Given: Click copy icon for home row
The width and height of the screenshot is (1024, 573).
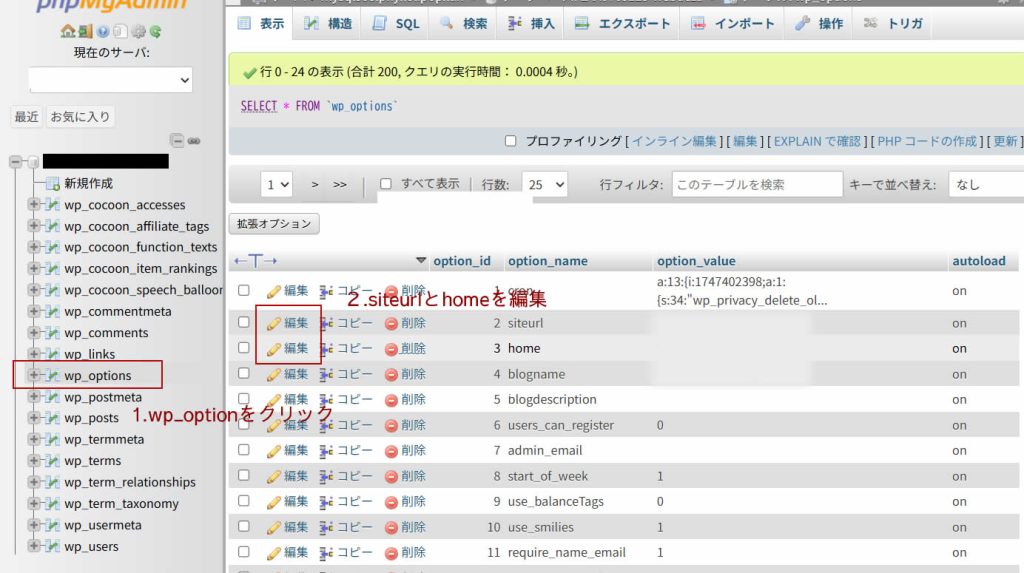Looking at the screenshot, I should 326,349.
